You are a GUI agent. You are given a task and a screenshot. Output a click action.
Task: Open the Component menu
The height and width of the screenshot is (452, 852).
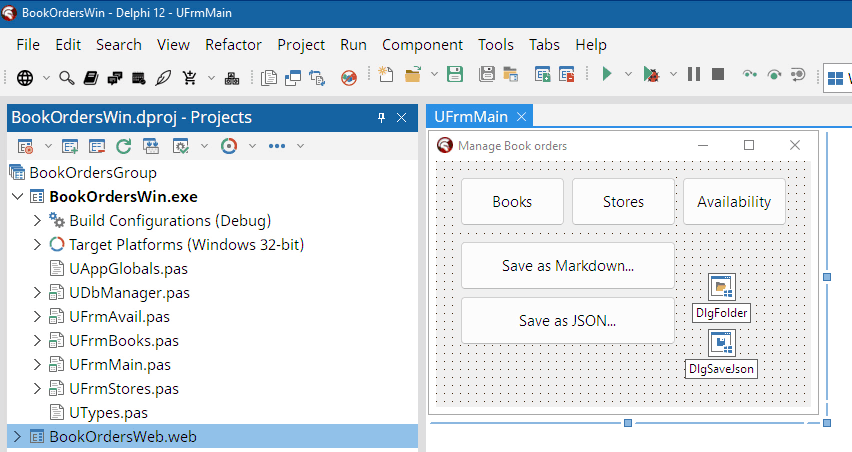tap(422, 45)
